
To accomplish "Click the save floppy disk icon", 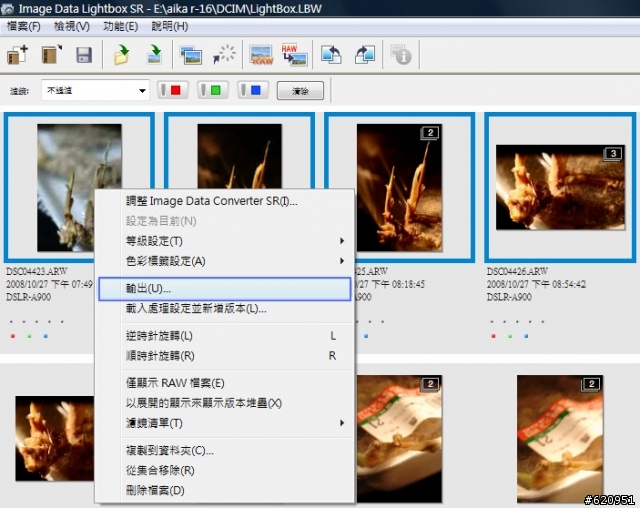I will click(x=84, y=55).
